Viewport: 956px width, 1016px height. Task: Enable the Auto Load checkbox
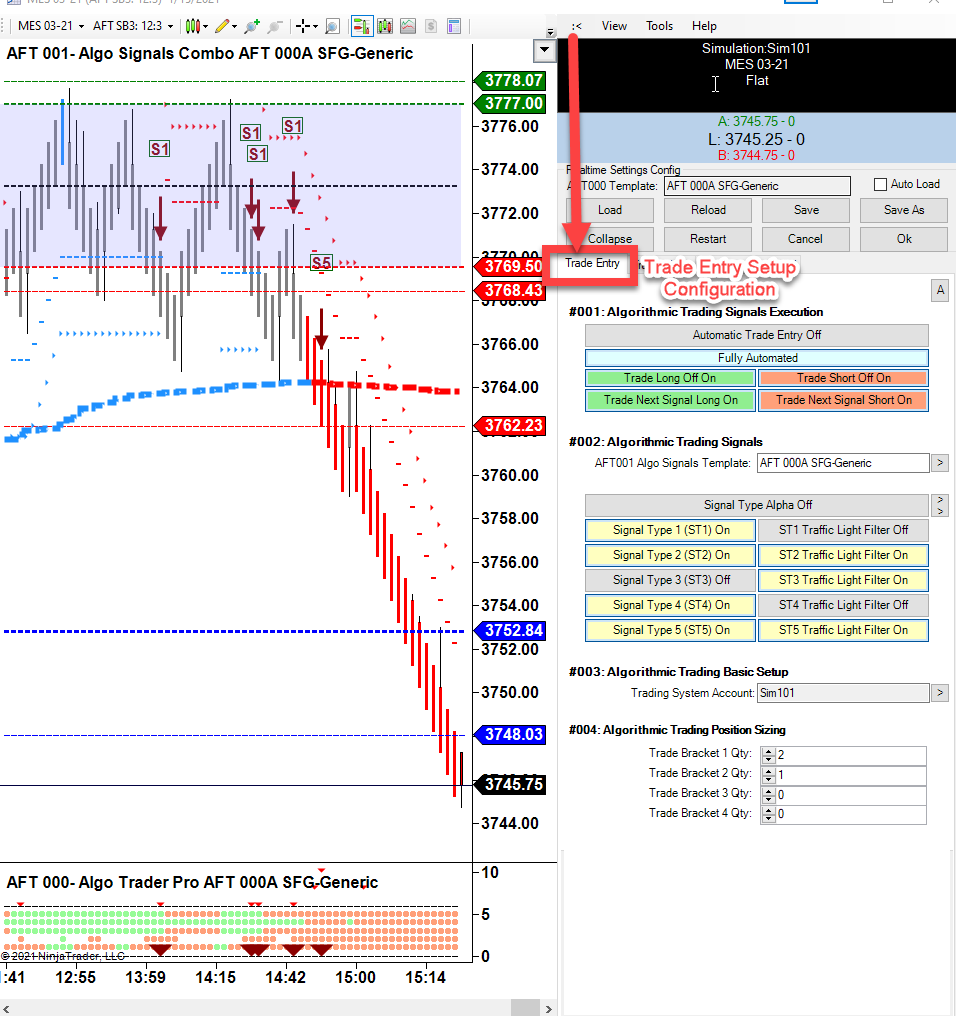coord(880,184)
